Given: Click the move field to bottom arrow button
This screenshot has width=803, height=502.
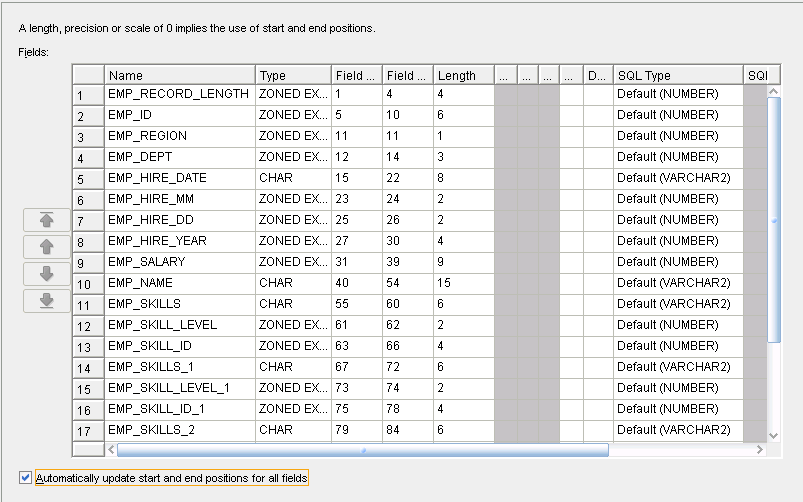Looking at the screenshot, I should tap(46, 300).
